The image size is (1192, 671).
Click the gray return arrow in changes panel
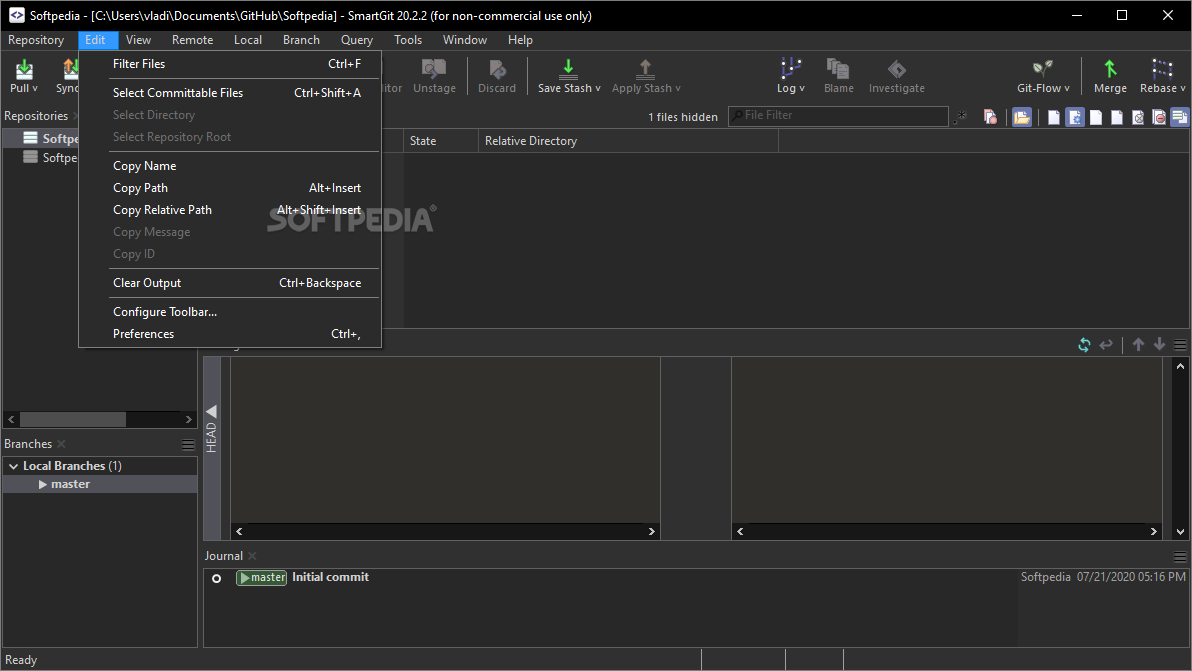(x=1106, y=345)
